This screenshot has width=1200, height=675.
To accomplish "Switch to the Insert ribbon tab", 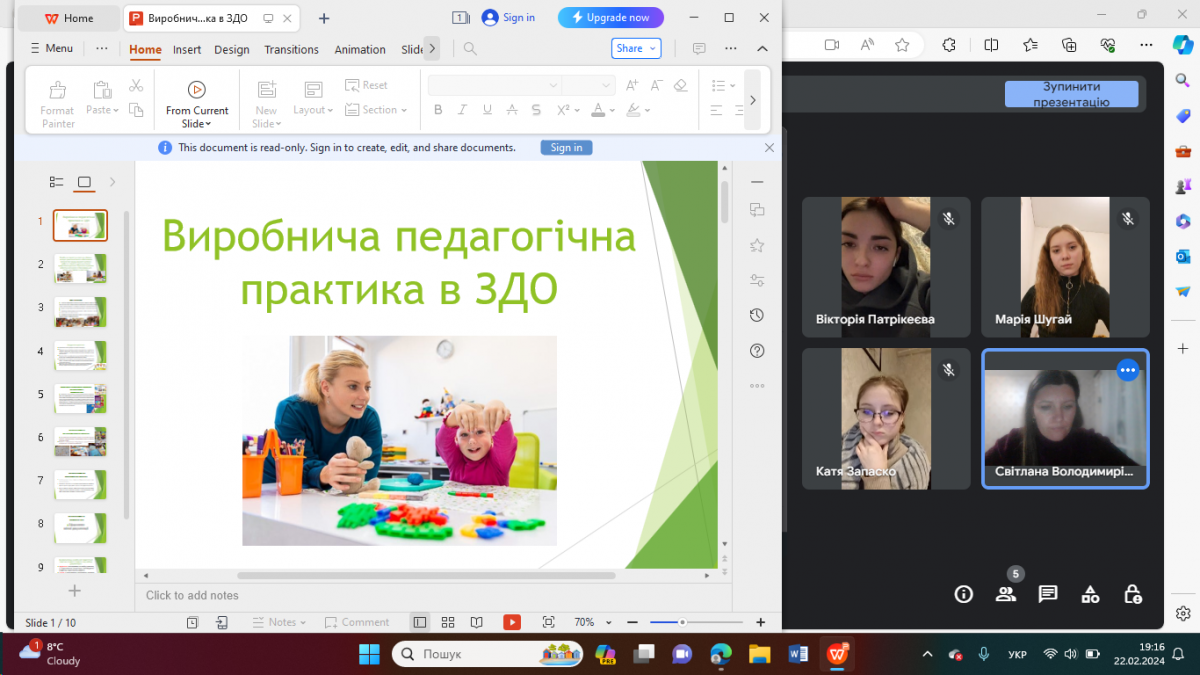I will coord(187,49).
